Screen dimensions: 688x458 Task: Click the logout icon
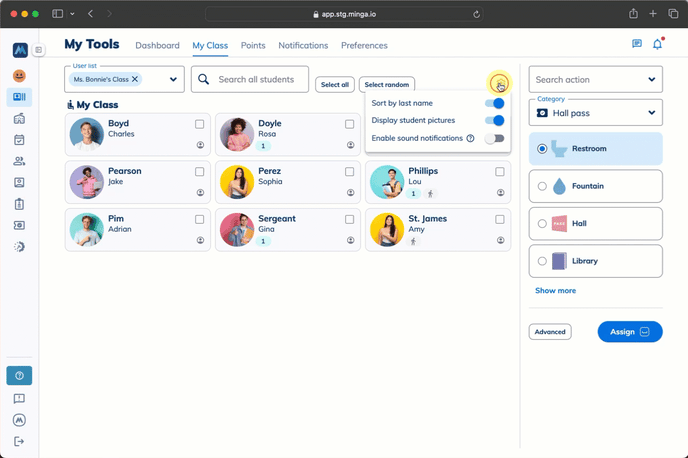tap(19, 441)
